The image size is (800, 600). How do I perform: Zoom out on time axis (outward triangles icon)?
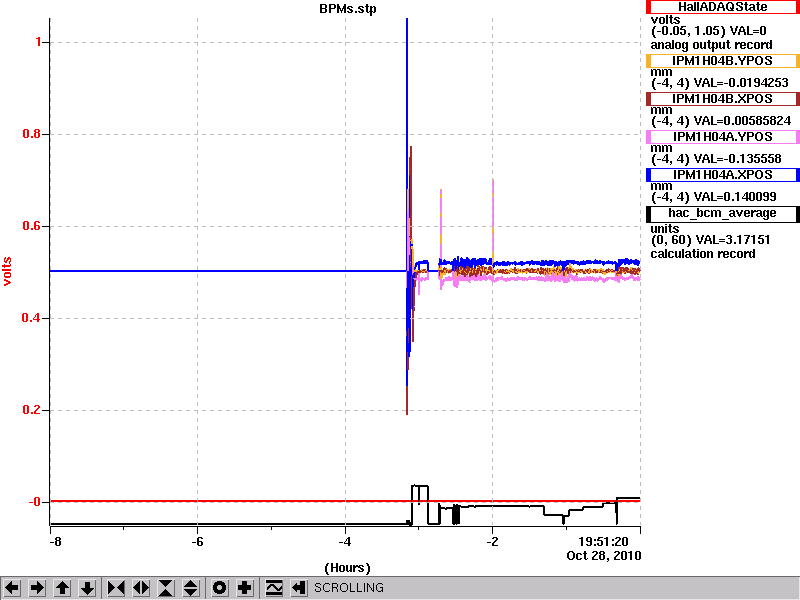141,588
